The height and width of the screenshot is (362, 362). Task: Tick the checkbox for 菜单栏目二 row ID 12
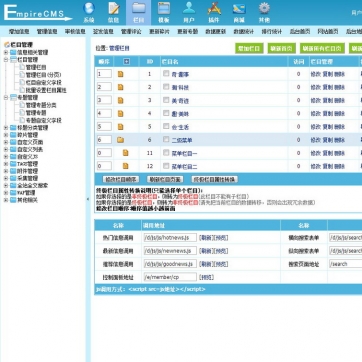click(x=166, y=166)
